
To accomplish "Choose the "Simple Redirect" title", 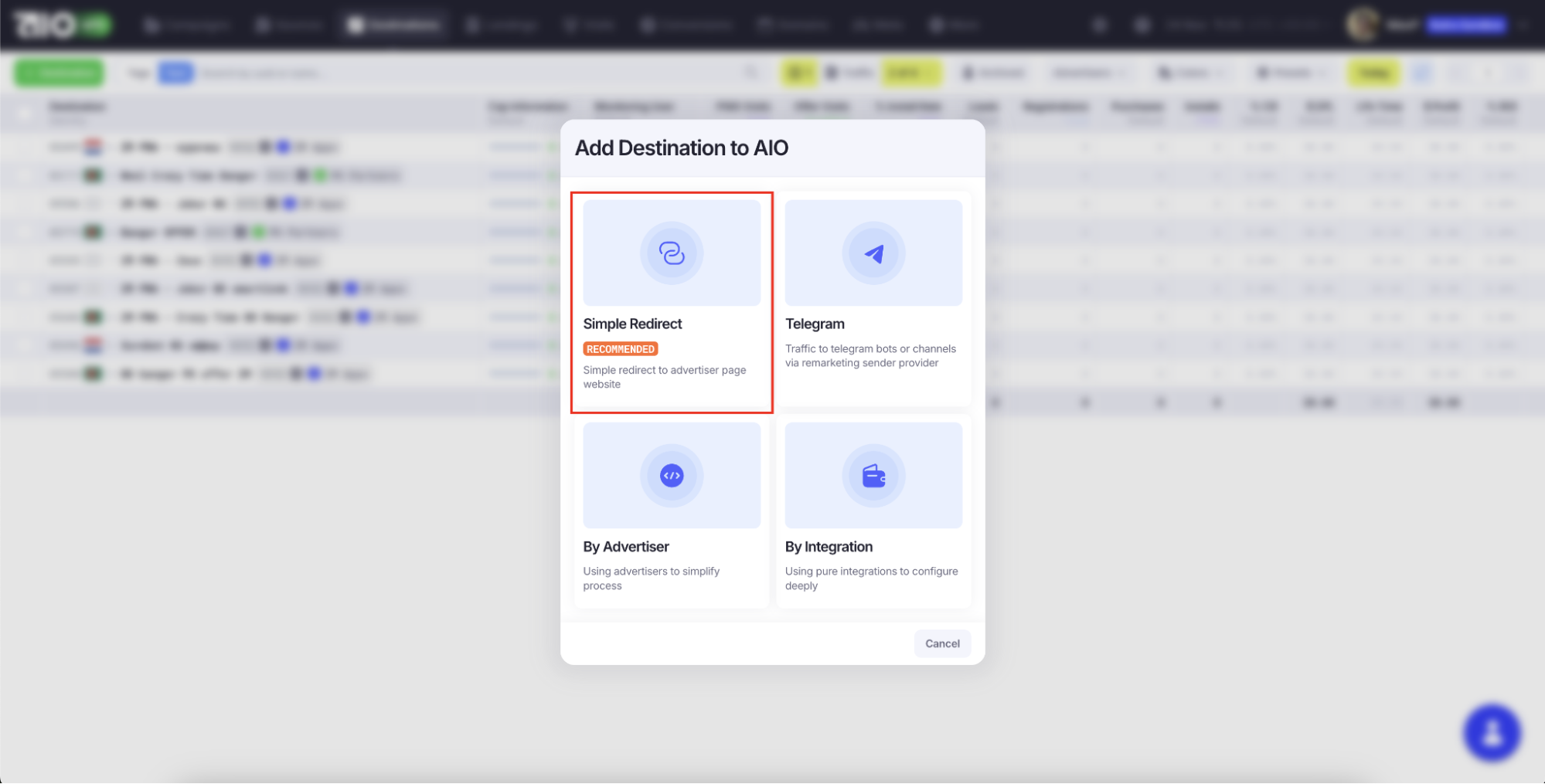I will [632, 324].
